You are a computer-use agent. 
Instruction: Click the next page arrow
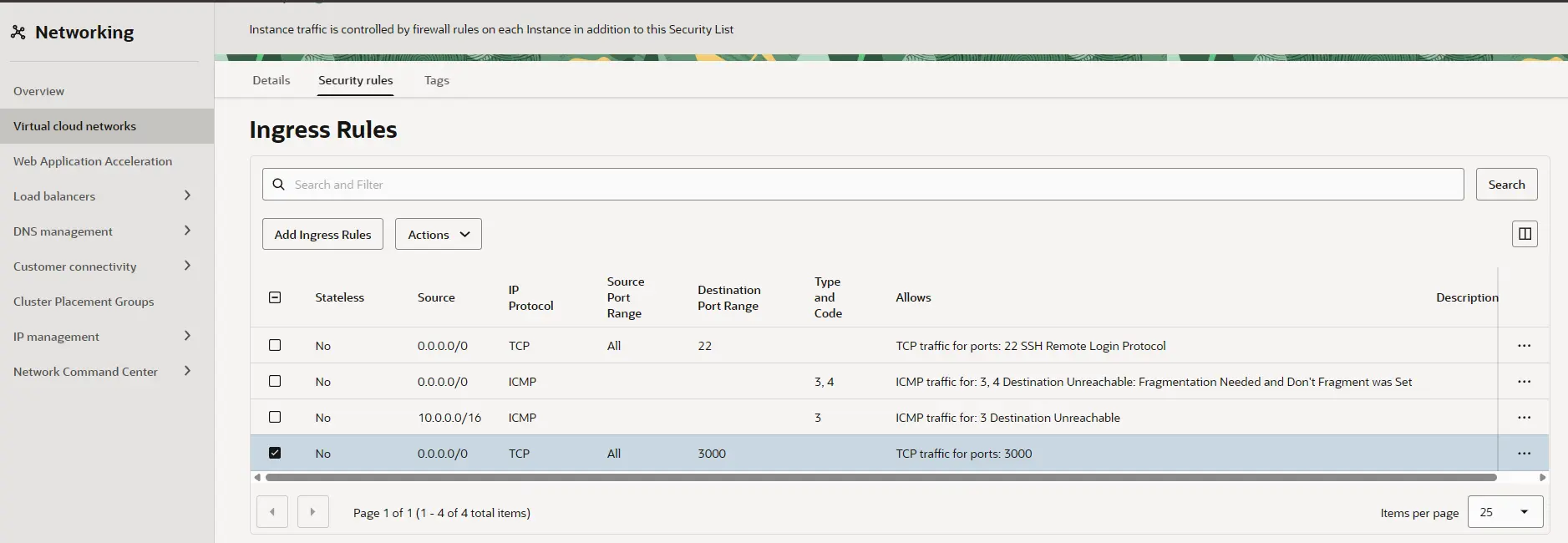point(312,512)
